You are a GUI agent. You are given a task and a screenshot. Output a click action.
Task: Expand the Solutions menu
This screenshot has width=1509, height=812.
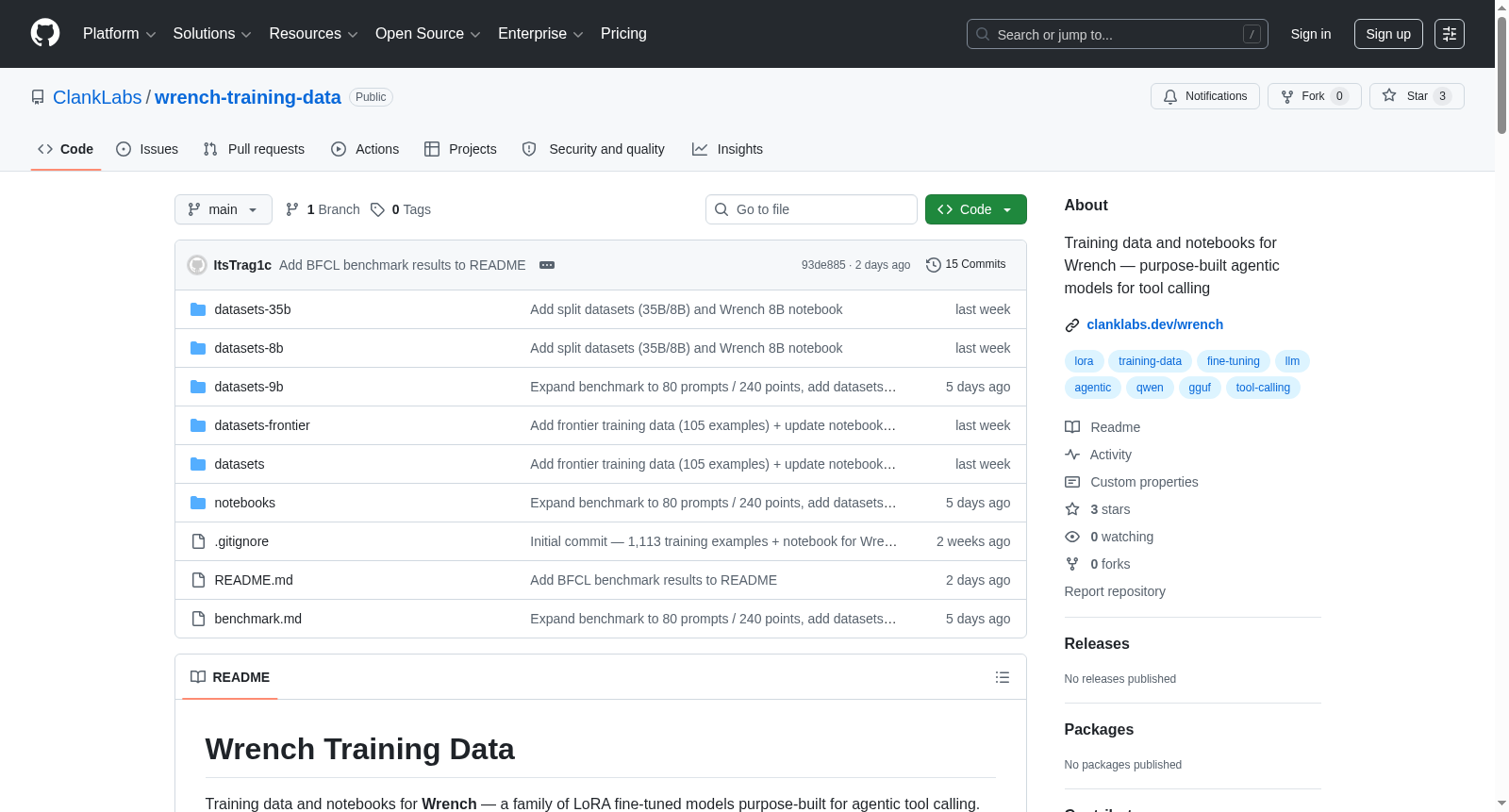point(212,34)
